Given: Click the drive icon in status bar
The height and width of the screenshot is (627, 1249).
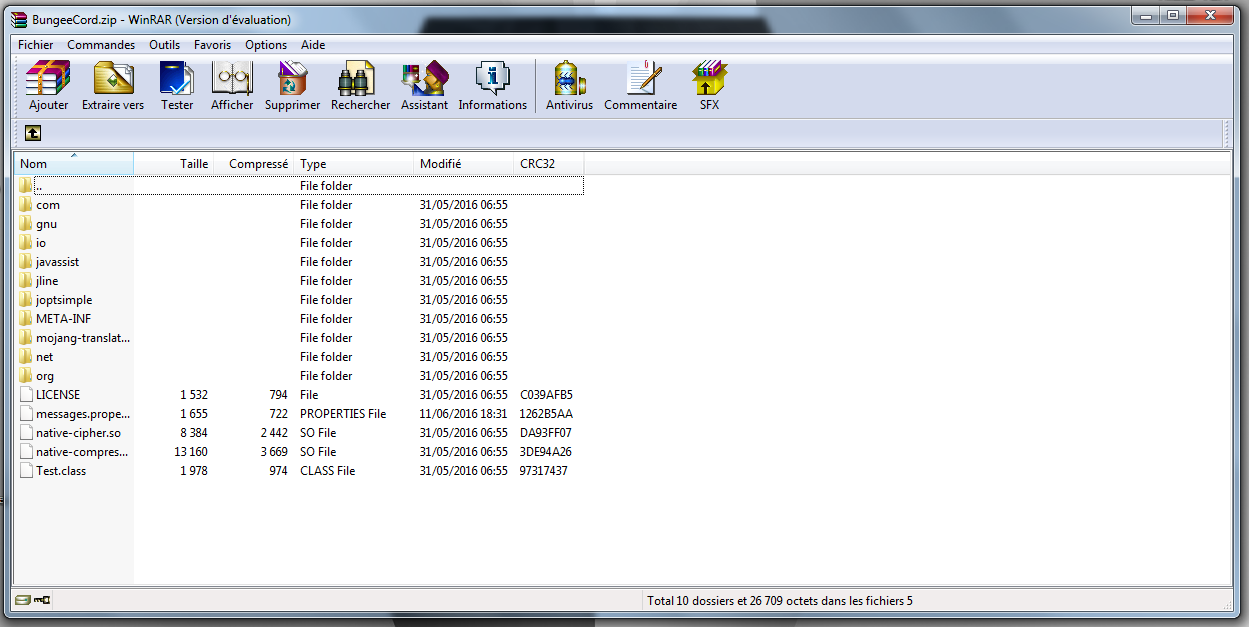Looking at the screenshot, I should [22, 600].
